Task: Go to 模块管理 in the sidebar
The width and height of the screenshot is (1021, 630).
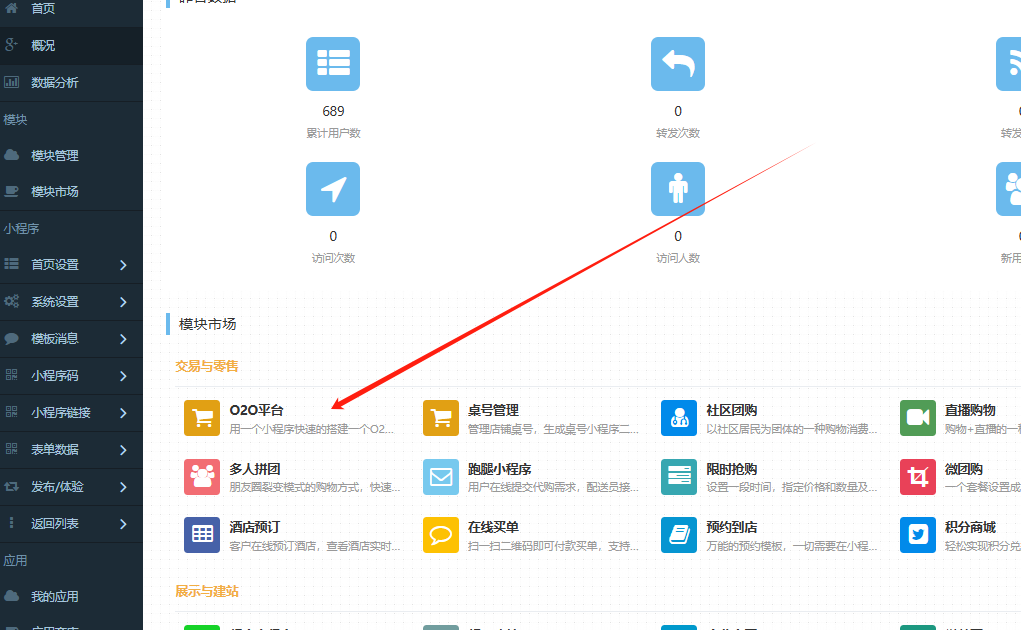Action: pos(55,156)
